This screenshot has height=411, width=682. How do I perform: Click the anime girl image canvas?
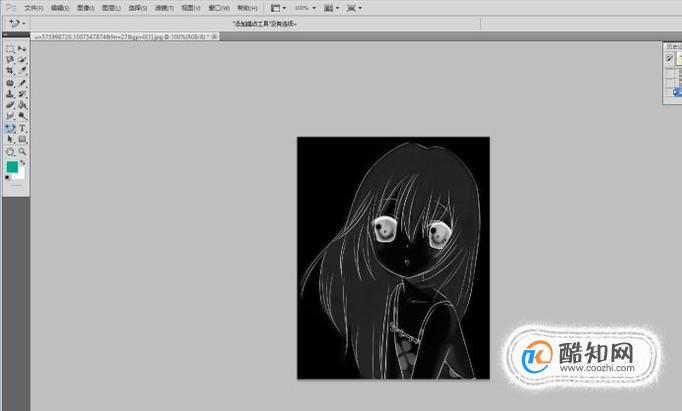pyautogui.click(x=393, y=257)
